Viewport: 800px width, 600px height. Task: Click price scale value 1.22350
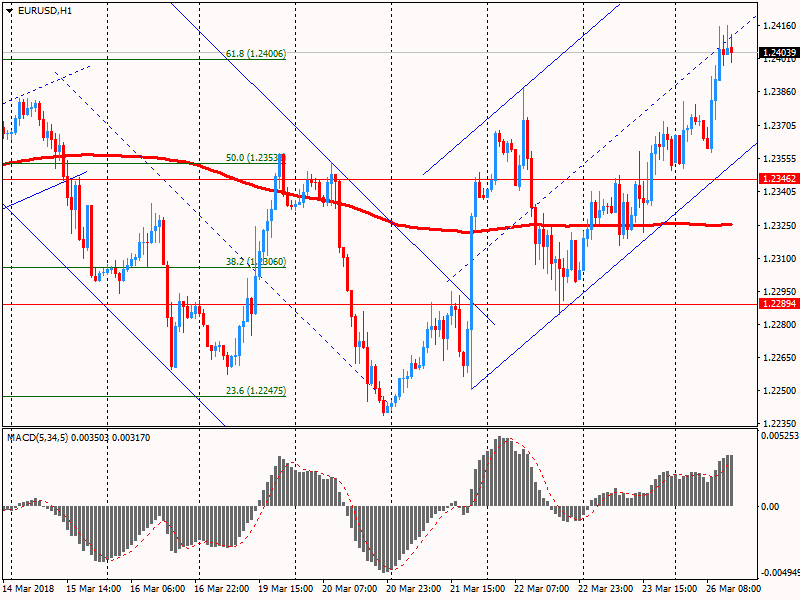780,423
